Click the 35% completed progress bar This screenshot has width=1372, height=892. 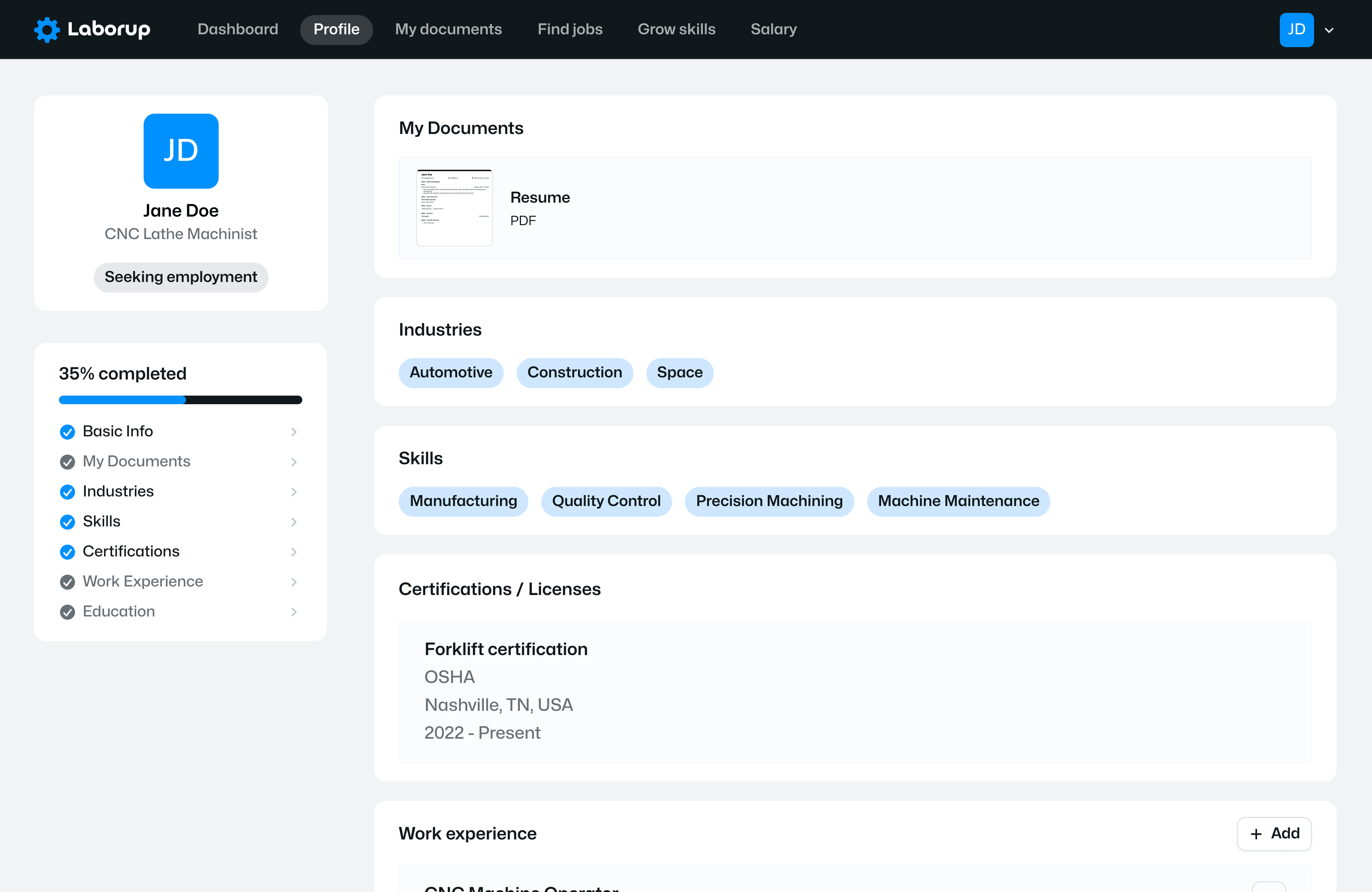click(180, 400)
